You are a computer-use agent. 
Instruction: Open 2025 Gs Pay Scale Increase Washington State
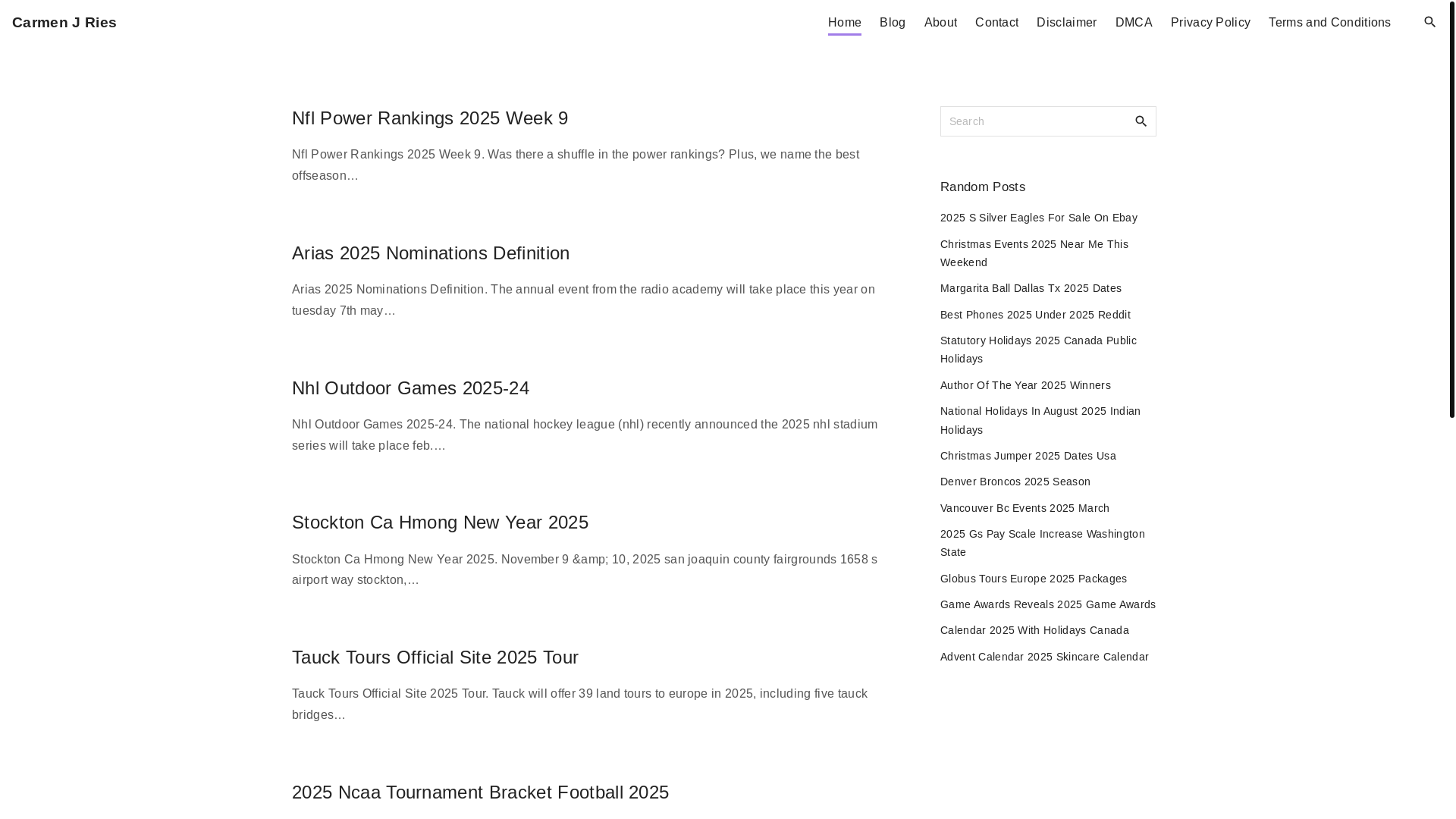click(1043, 543)
